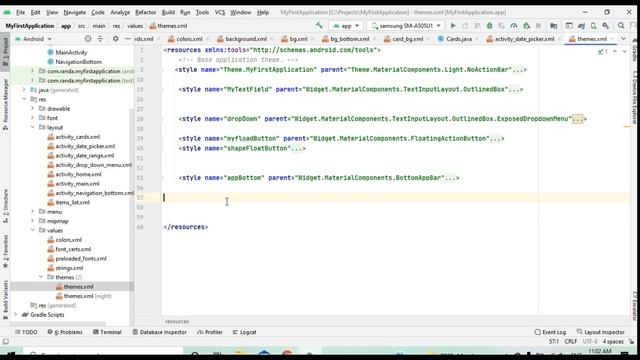This screenshot has height=360, width=640.
Task: Click CRLF line separator in status bar
Action: pyautogui.click(x=571, y=342)
